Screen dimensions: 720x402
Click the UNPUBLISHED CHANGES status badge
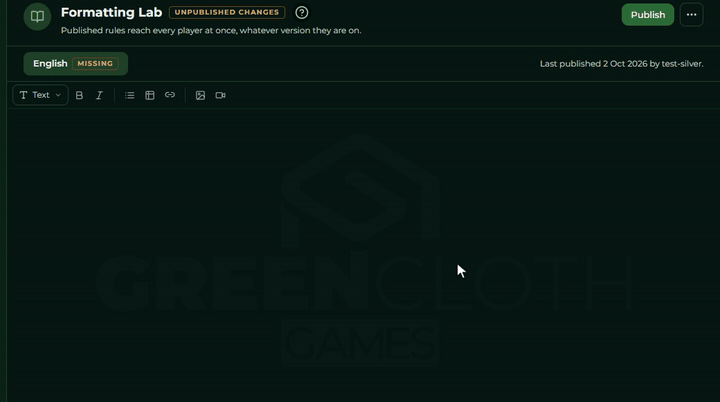[227, 12]
